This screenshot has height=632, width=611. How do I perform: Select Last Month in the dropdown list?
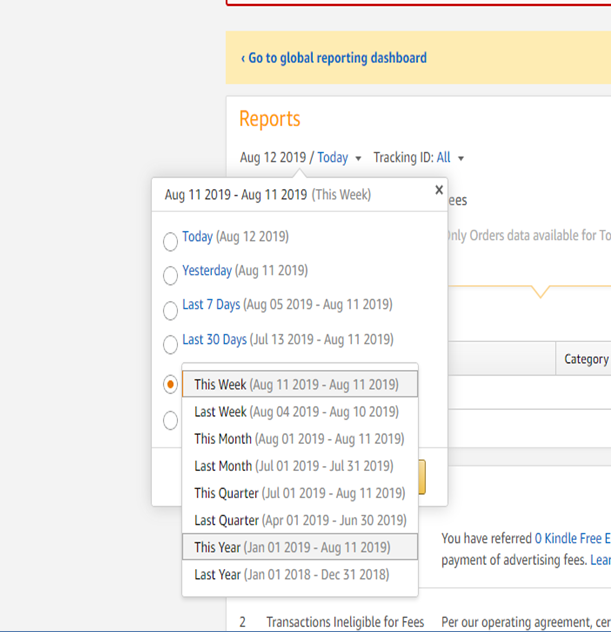(293, 466)
